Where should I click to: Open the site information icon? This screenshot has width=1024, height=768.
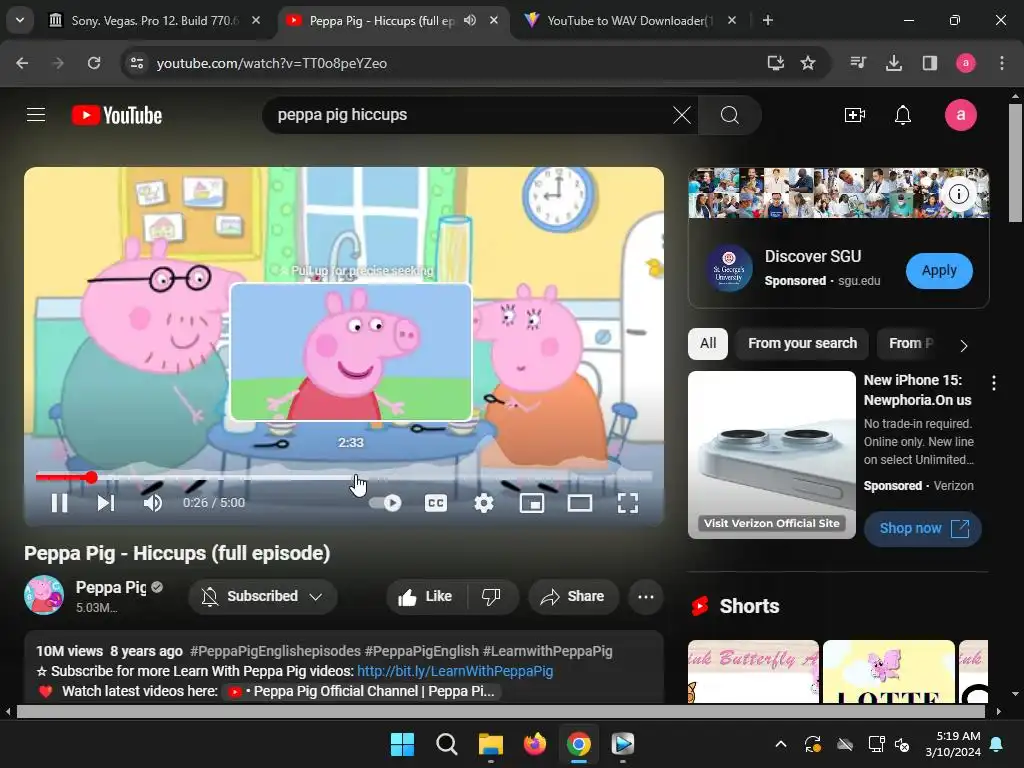click(x=136, y=63)
